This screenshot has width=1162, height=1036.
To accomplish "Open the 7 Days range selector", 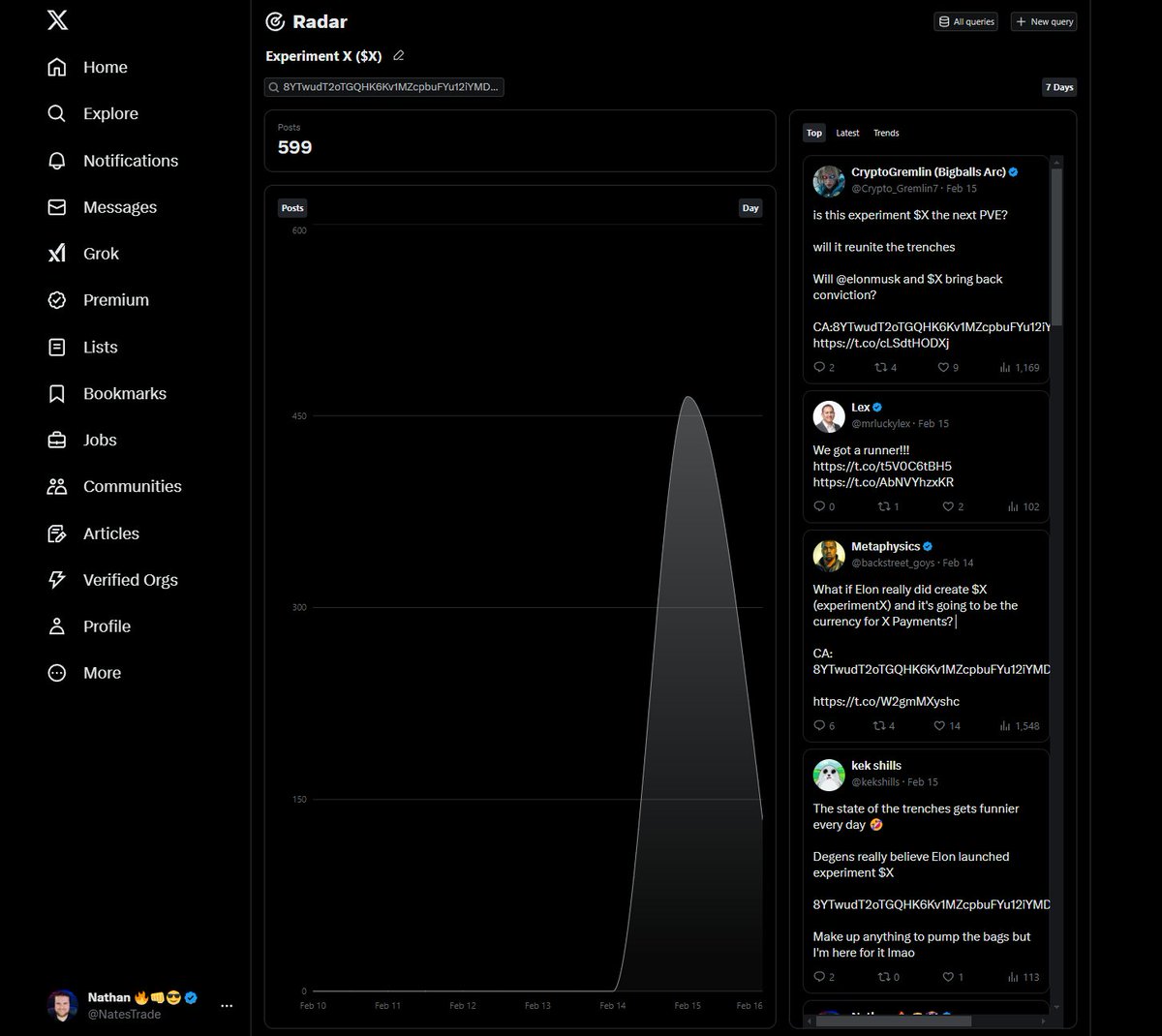I will pos(1059,87).
